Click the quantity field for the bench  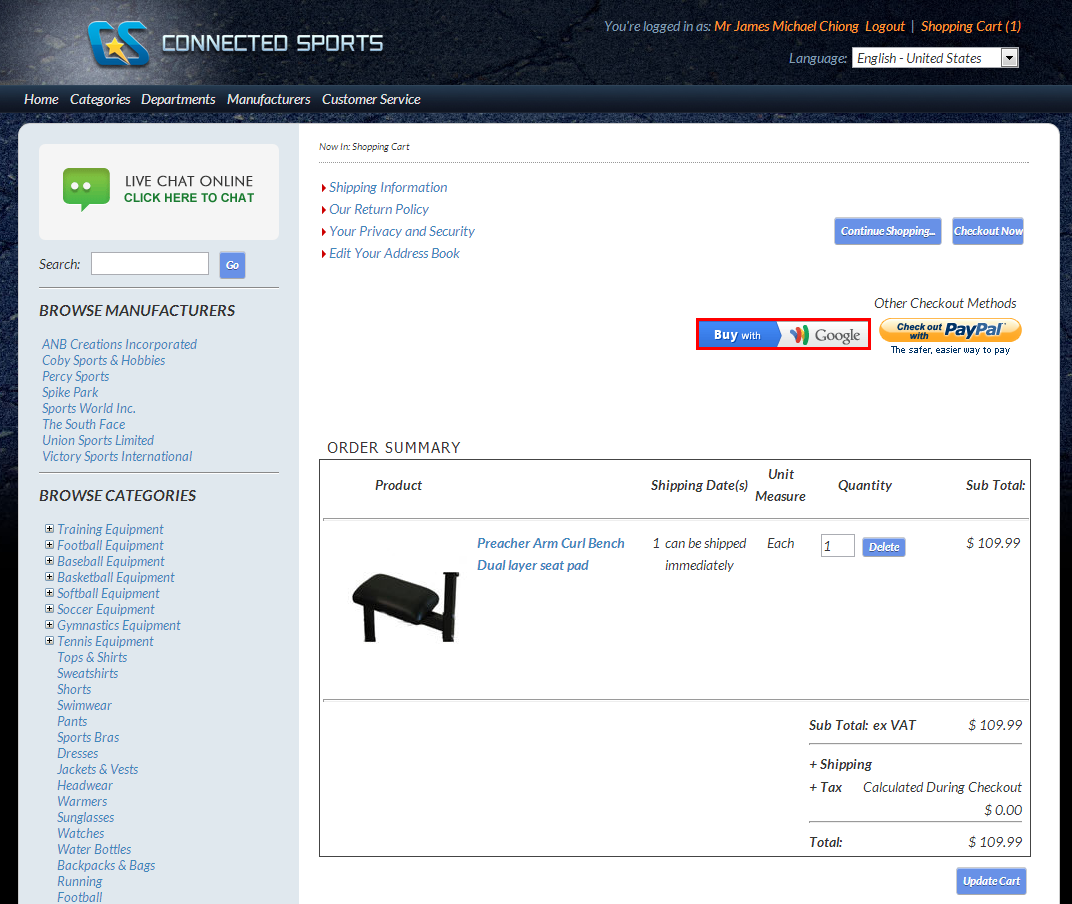(x=838, y=546)
